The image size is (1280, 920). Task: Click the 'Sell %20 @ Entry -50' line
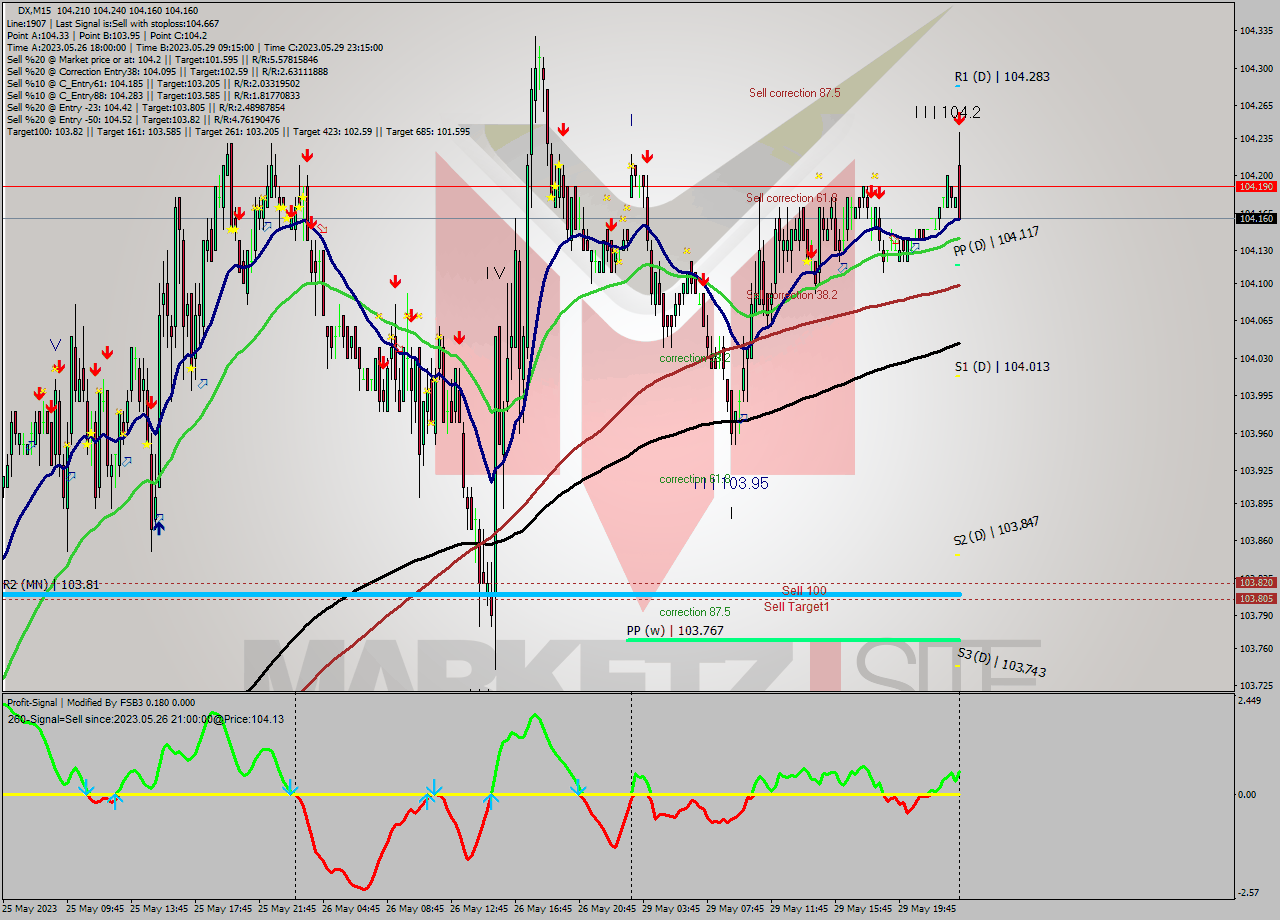point(146,119)
